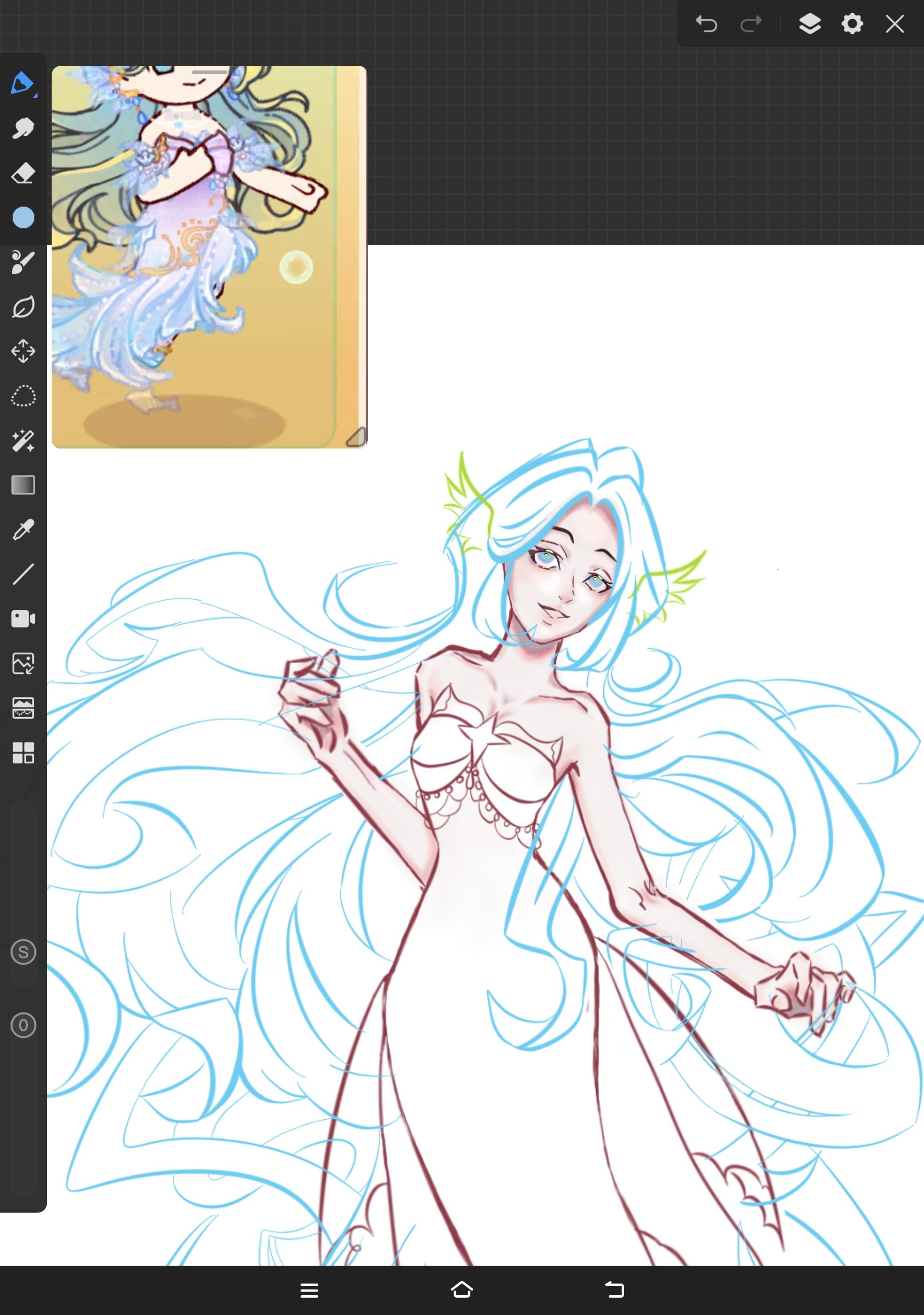Screen dimensions: 924x1315
Task: Open the reference image panel tool
Action: pyautogui.click(x=23, y=708)
